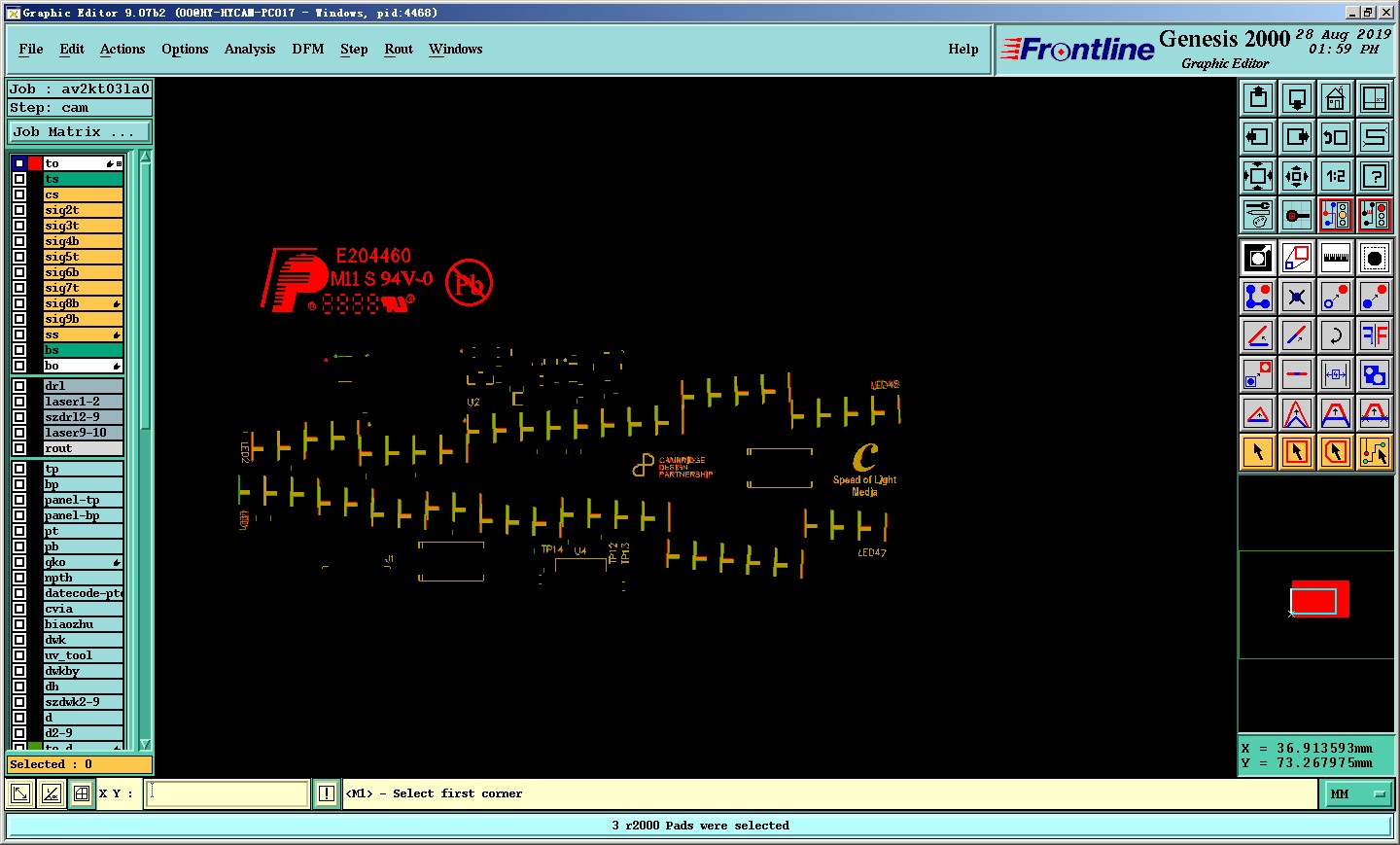Screen dimensions: 1400x845
Task: Click the blue connected dots with red icon
Action: (1258, 297)
